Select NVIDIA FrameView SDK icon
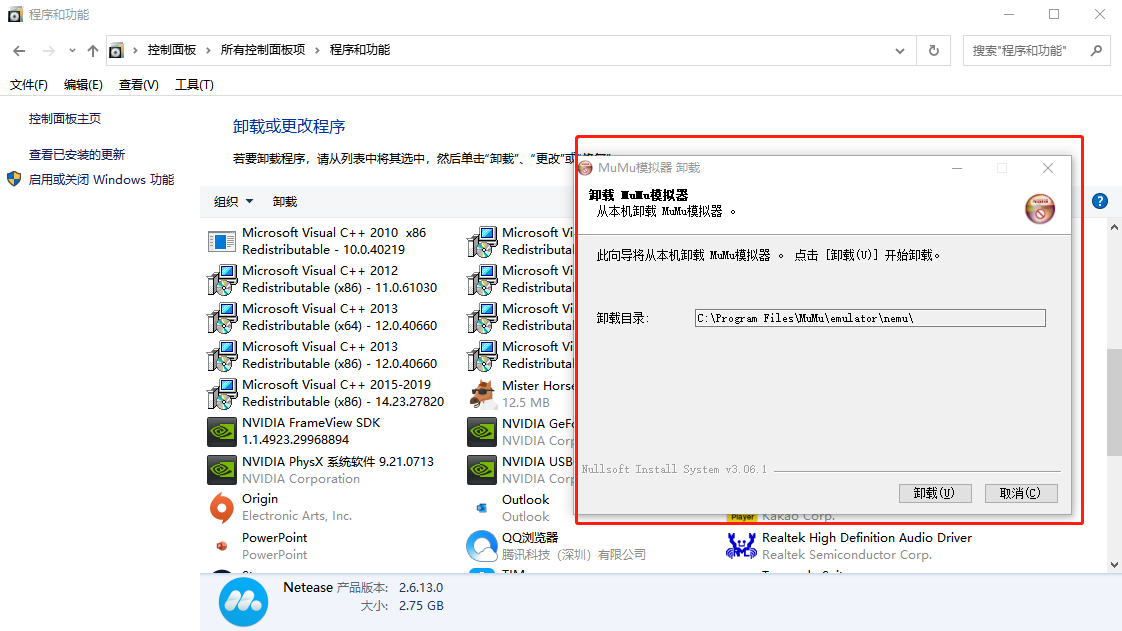The image size is (1122, 631). tap(222, 431)
